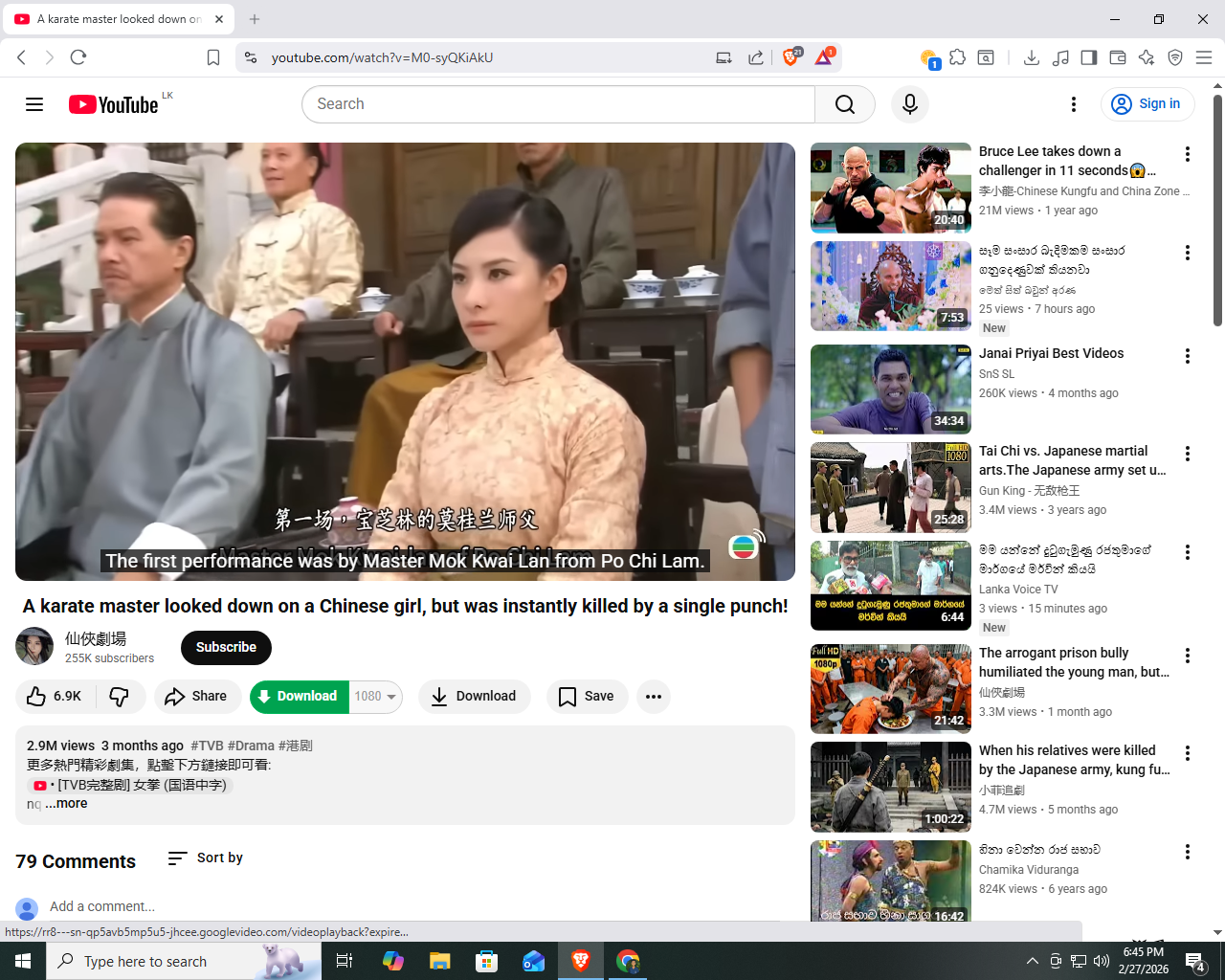Screen dimensions: 1225x980
Task: Dislike the video with thumbs down
Action: [x=120, y=697]
